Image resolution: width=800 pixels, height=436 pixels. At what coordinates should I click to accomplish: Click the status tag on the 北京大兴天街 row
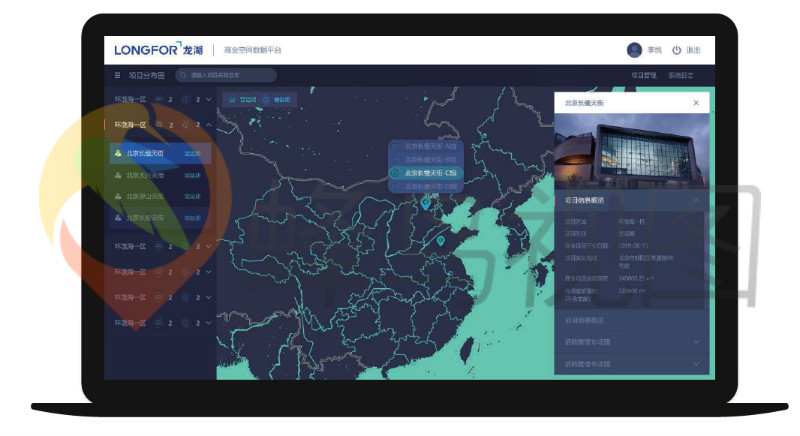(192, 175)
